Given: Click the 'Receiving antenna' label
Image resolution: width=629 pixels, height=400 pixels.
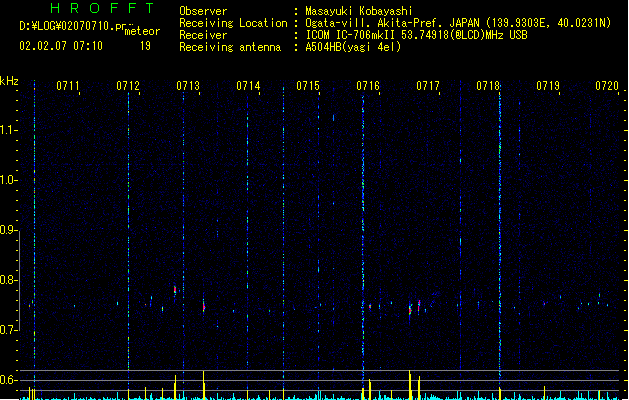Looking at the screenshot, I should click(230, 47).
